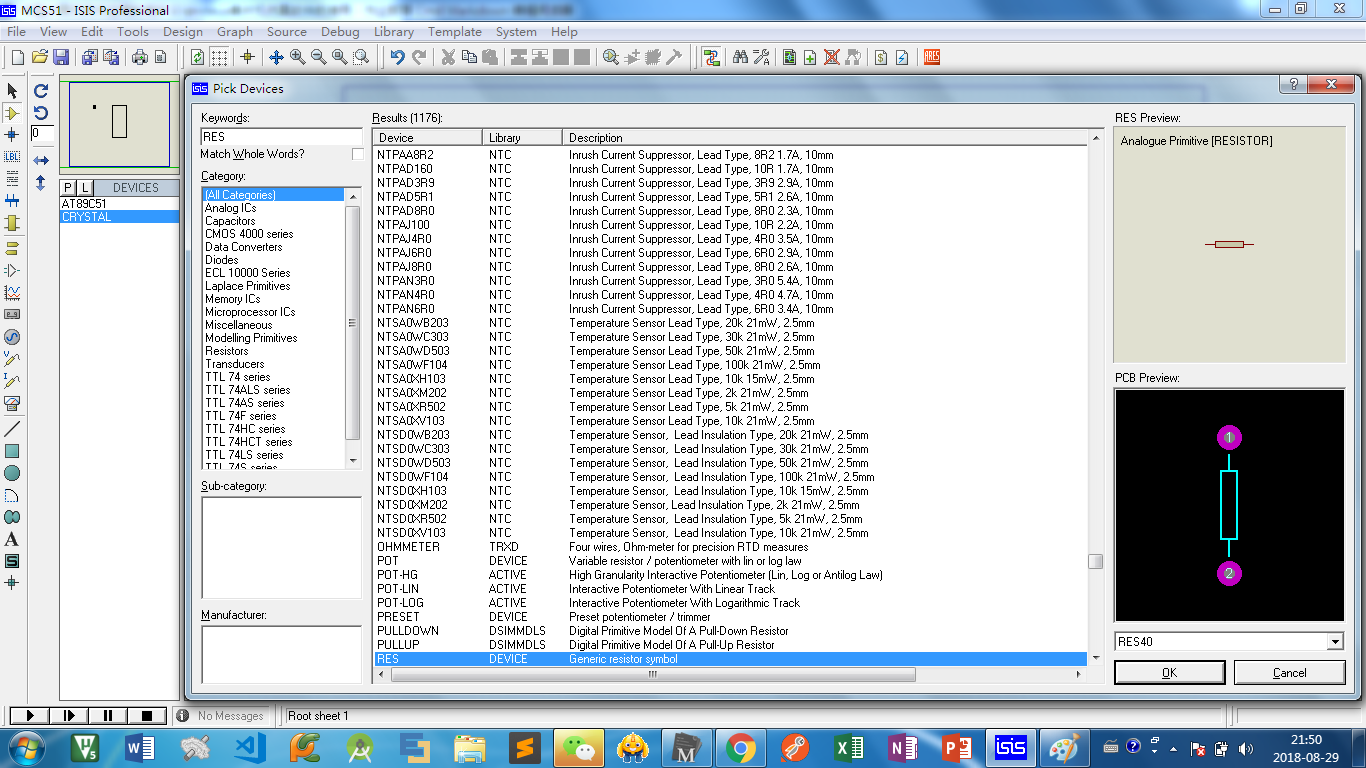Activate the Wire label (LBL) tool
The height and width of the screenshot is (768, 1366).
[12, 157]
